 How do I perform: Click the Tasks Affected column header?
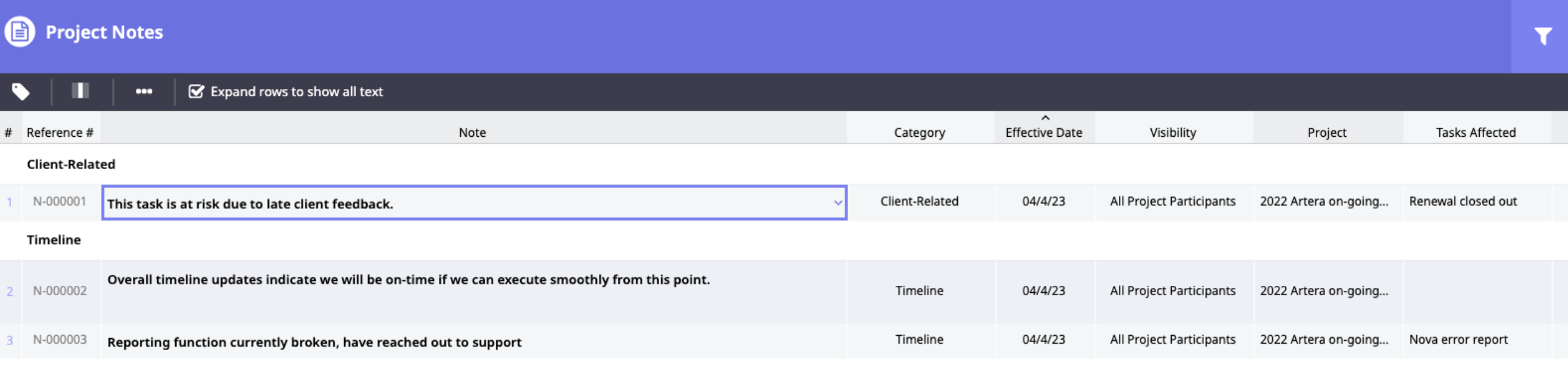tap(1475, 132)
